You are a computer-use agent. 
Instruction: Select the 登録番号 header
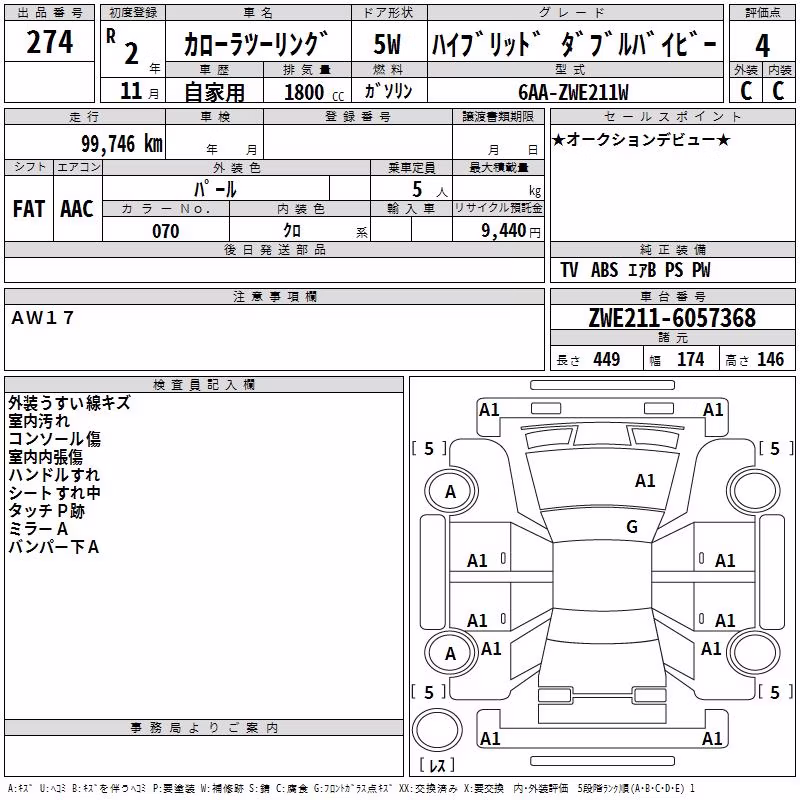358,116
